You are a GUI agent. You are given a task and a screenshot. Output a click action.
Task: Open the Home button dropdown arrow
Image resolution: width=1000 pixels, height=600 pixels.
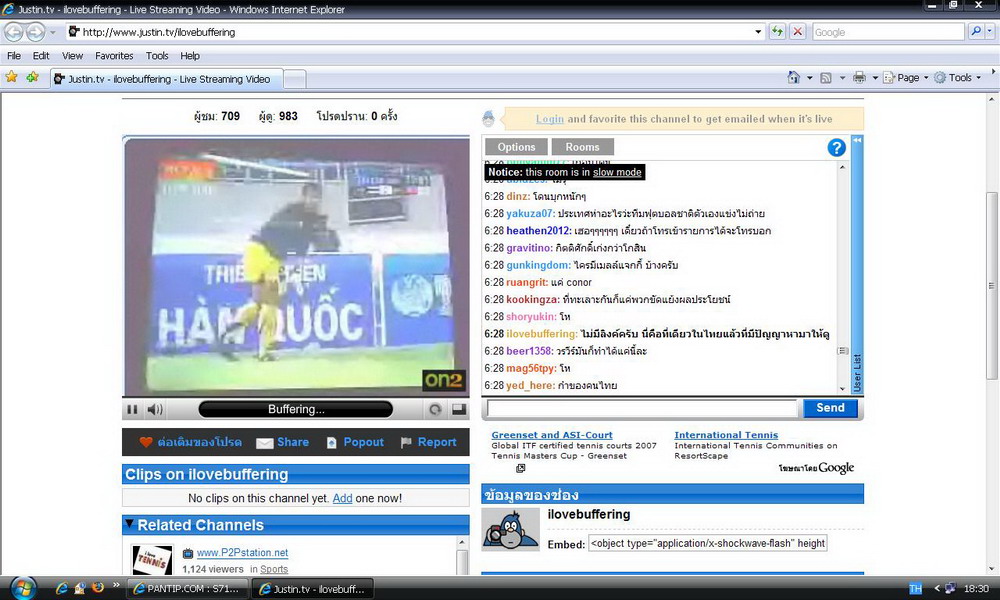809,78
